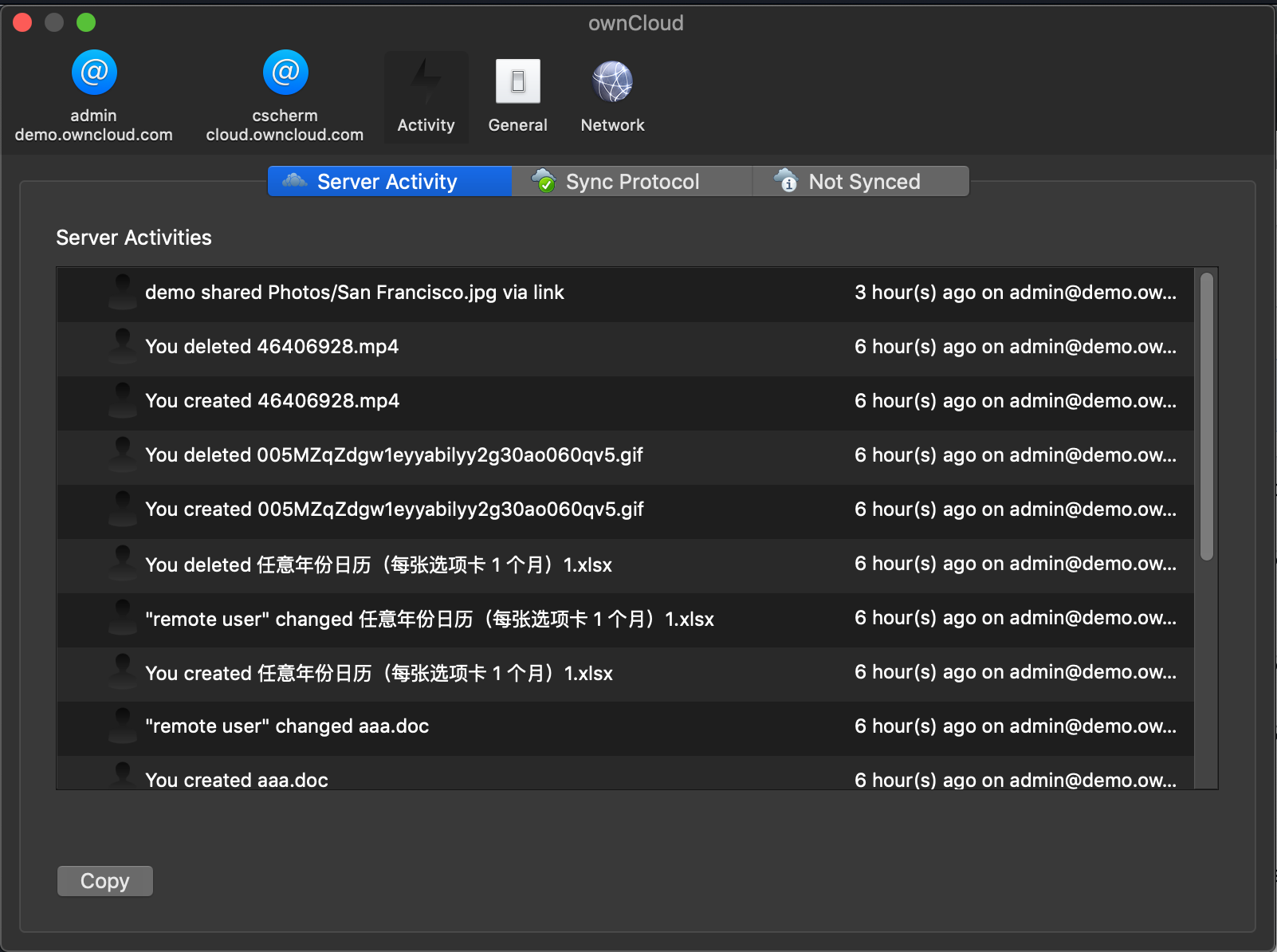Open the General settings switch icon
Viewport: 1277px width, 952px height.
(x=518, y=81)
